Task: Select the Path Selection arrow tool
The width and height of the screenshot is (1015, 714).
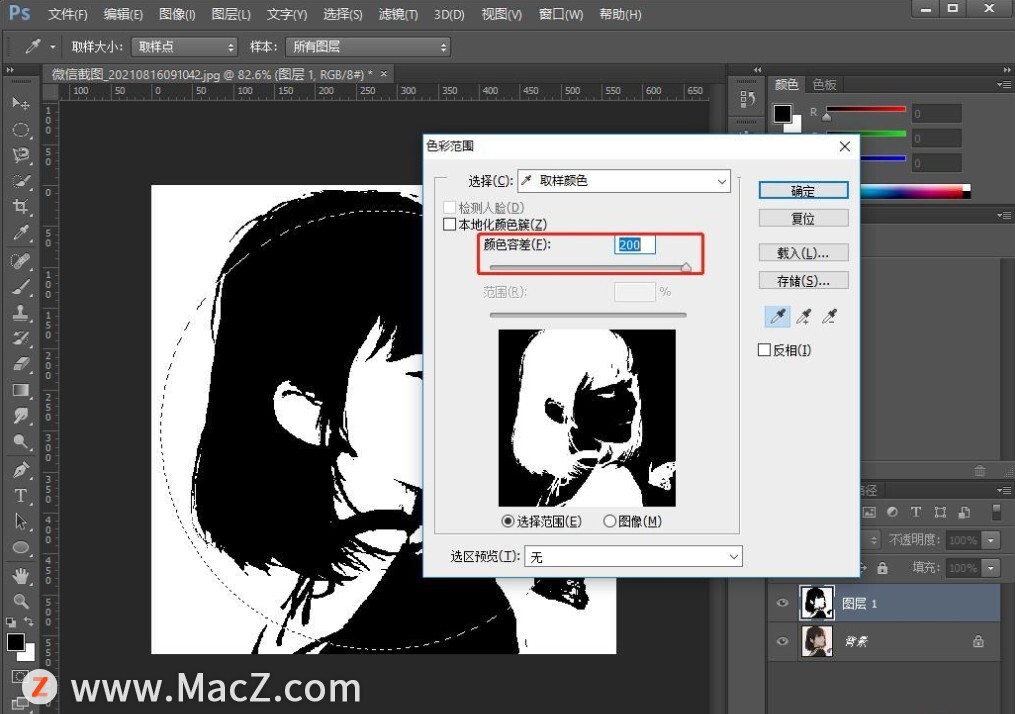Action: [21, 522]
